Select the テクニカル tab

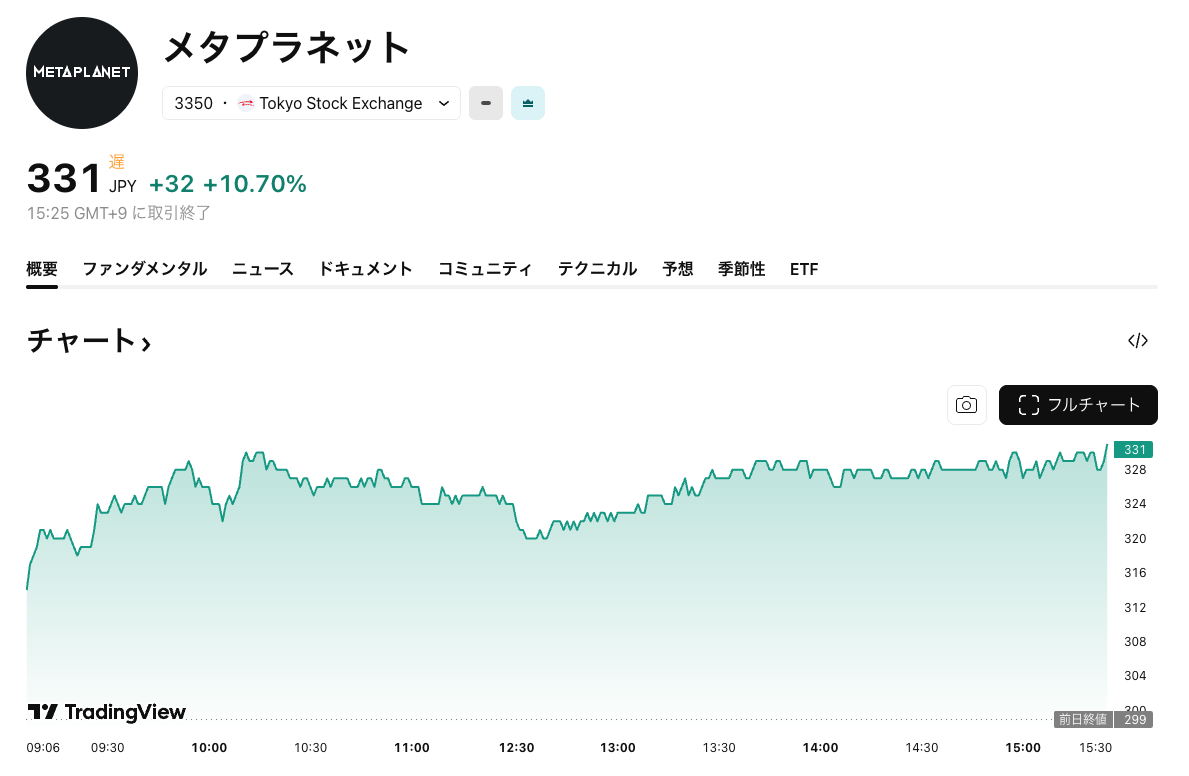point(597,269)
